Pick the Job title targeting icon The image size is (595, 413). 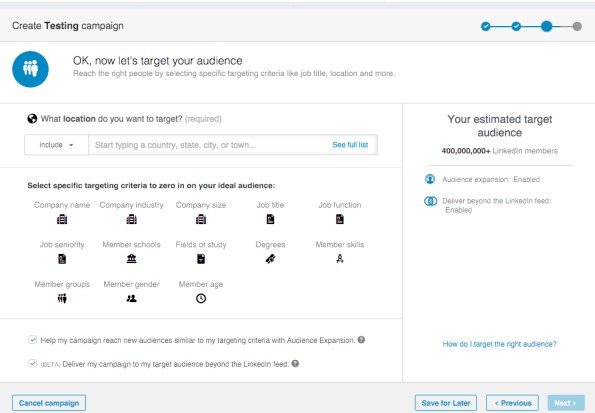pos(270,219)
